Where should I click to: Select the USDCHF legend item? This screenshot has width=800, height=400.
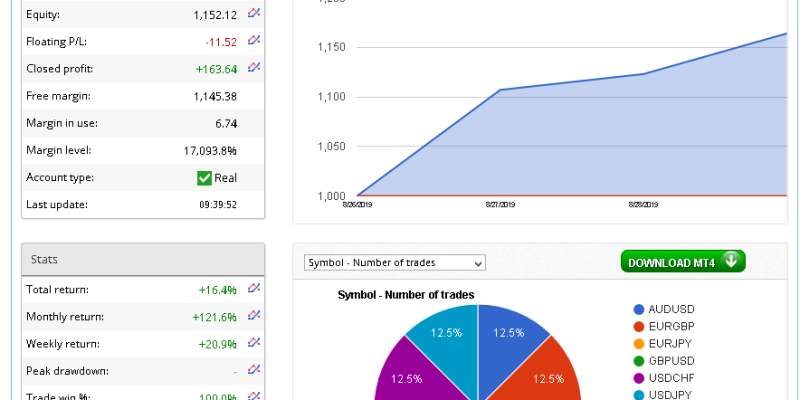tap(667, 378)
